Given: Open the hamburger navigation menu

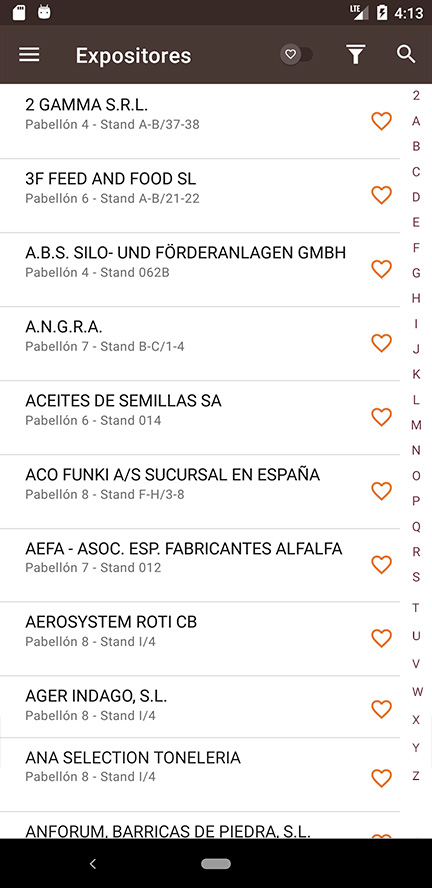Looking at the screenshot, I should (x=29, y=55).
